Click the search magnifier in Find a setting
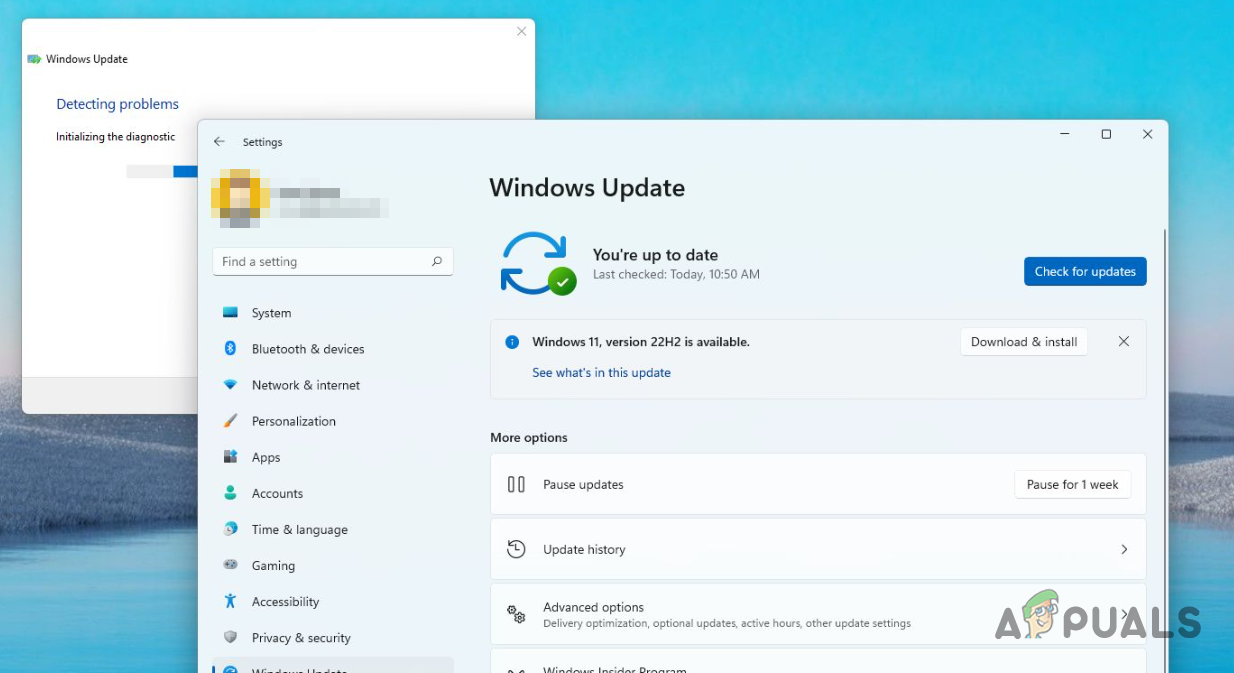 pyautogui.click(x=437, y=262)
